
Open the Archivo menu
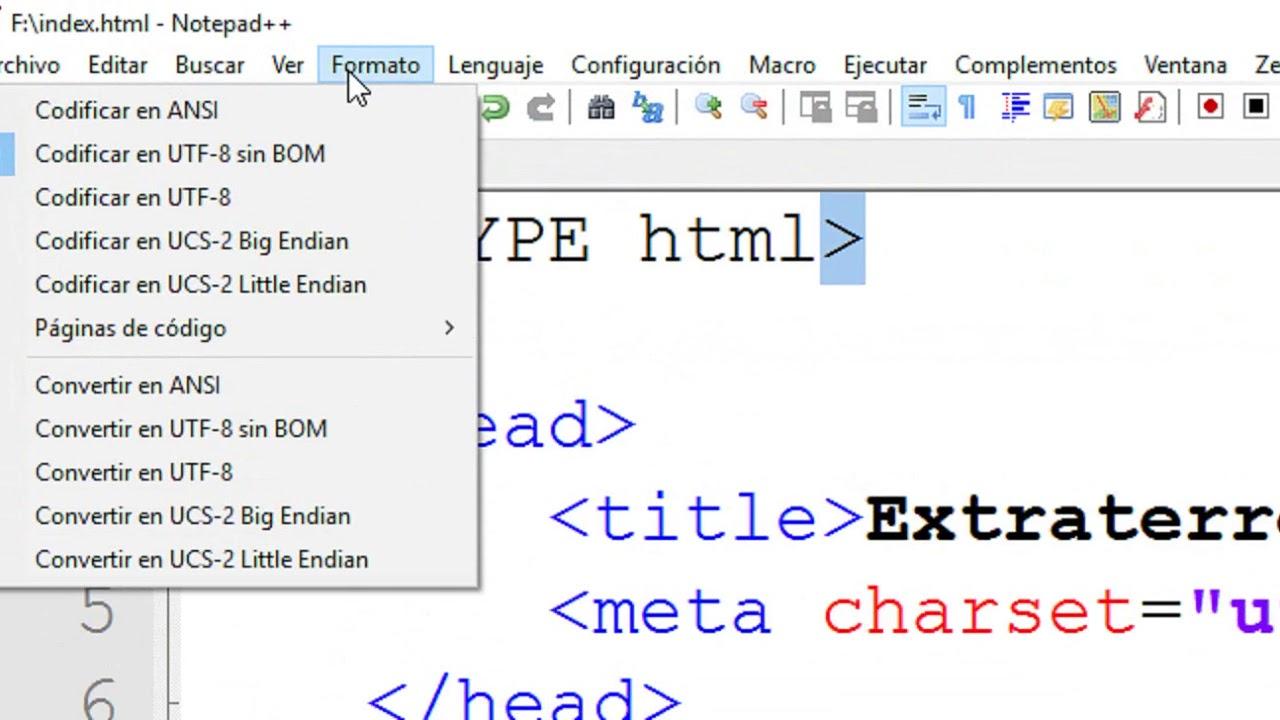[x=30, y=65]
